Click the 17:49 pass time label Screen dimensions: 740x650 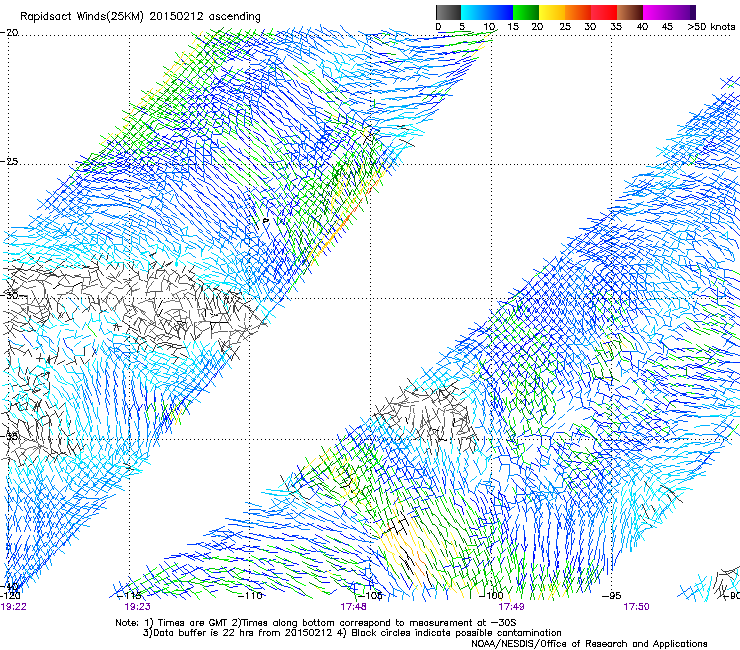pos(512,607)
